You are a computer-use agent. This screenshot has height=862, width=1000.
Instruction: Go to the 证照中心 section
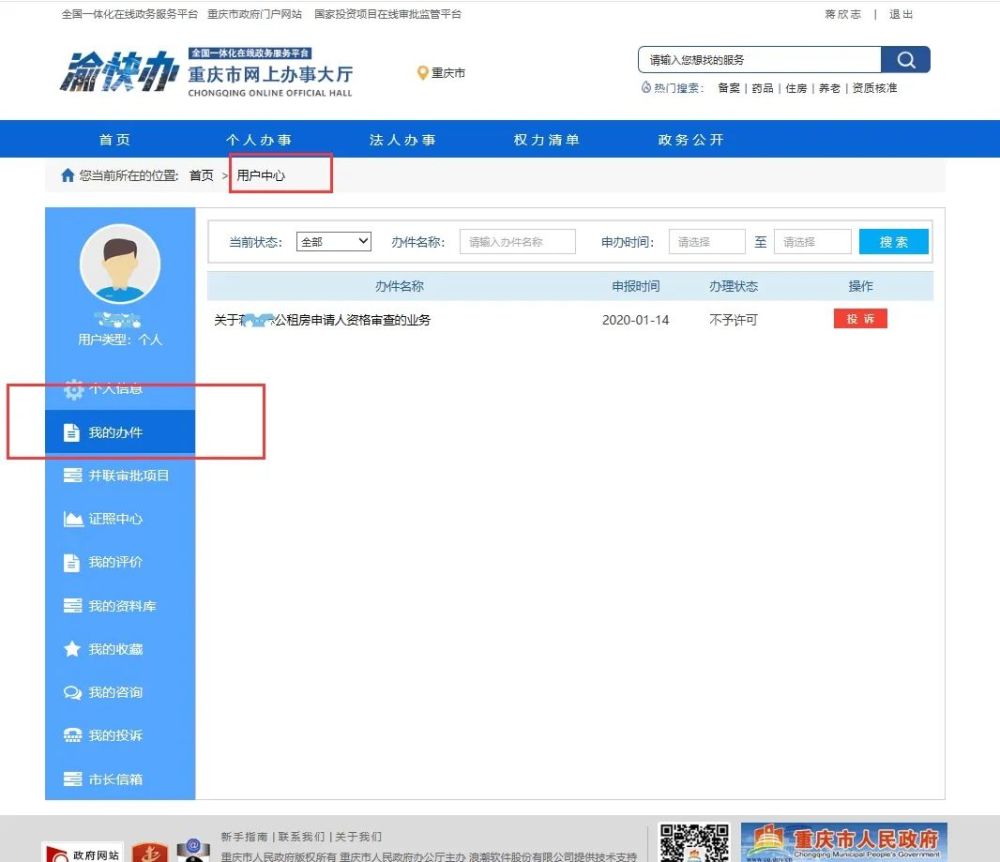[113, 518]
